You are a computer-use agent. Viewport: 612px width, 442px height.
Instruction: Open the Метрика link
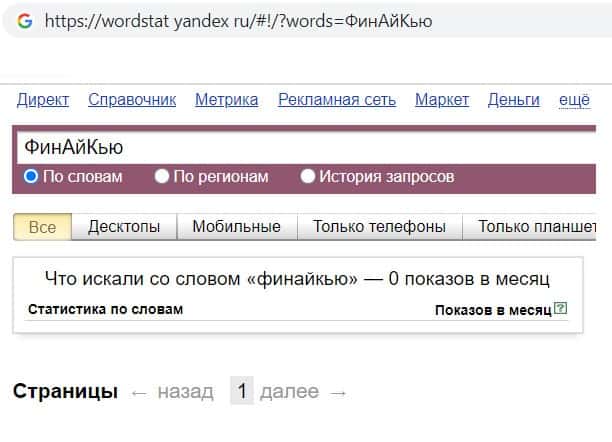(226, 99)
